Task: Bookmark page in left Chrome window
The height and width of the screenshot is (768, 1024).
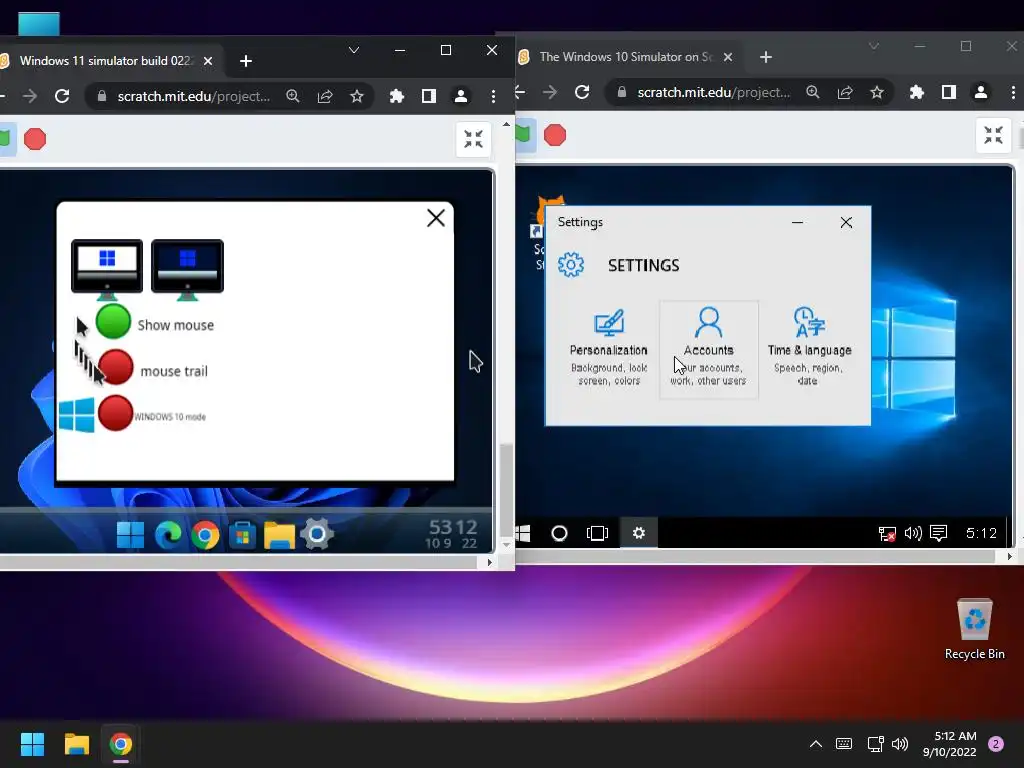Action: pyautogui.click(x=357, y=97)
